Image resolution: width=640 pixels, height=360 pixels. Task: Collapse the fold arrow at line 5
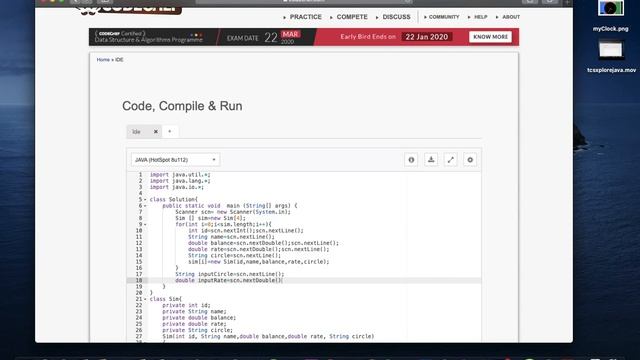(x=145, y=200)
